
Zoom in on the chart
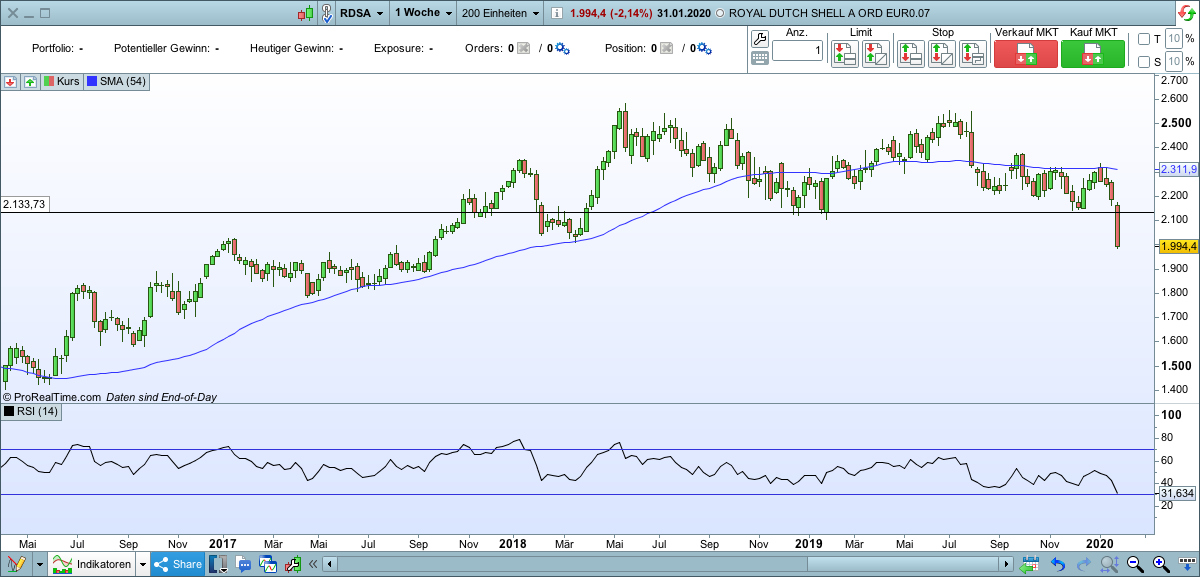pyautogui.click(x=1161, y=565)
